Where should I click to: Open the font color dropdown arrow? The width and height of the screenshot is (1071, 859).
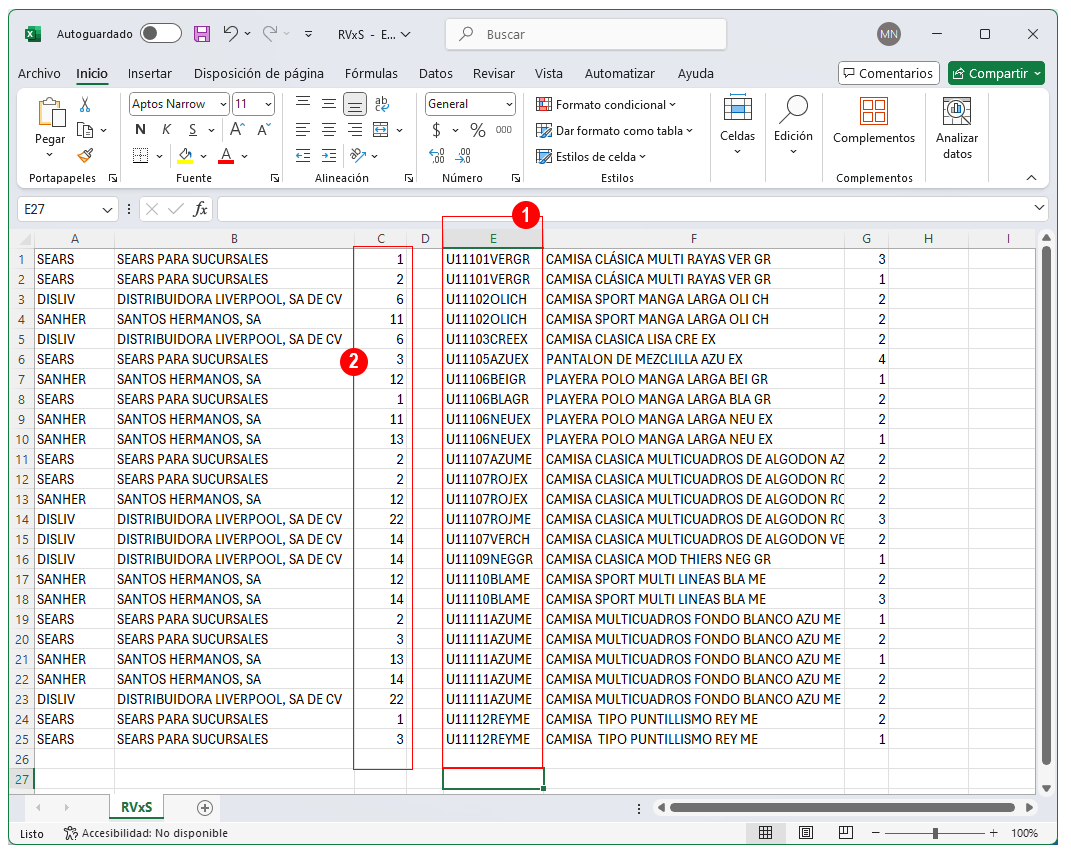click(x=245, y=156)
